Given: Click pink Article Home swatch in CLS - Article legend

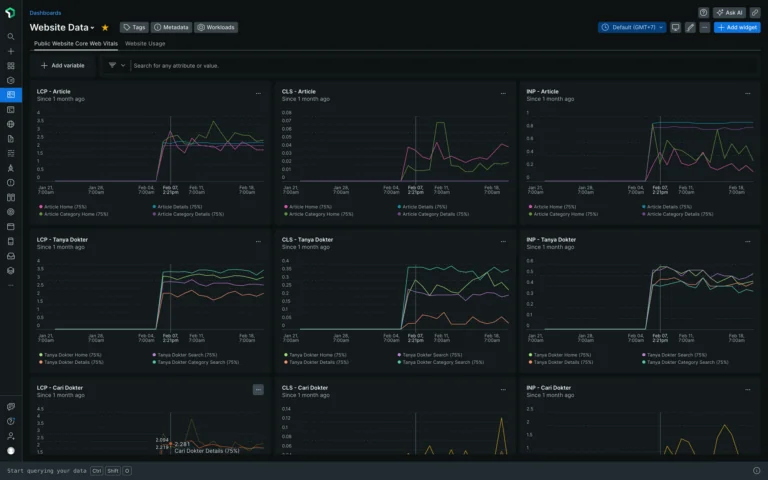Looking at the screenshot, I should (x=286, y=207).
